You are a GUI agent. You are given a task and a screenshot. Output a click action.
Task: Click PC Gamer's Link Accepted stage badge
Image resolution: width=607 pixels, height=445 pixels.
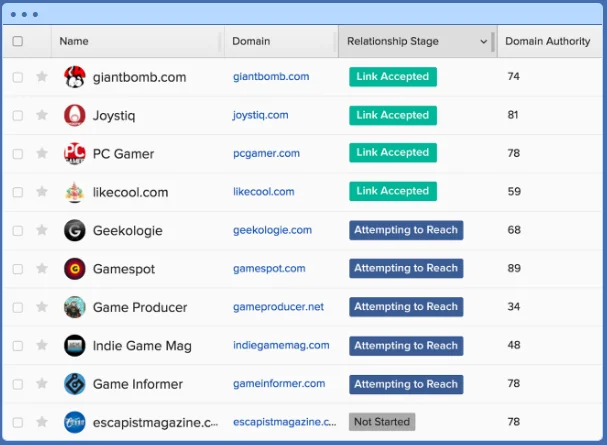pyautogui.click(x=393, y=152)
